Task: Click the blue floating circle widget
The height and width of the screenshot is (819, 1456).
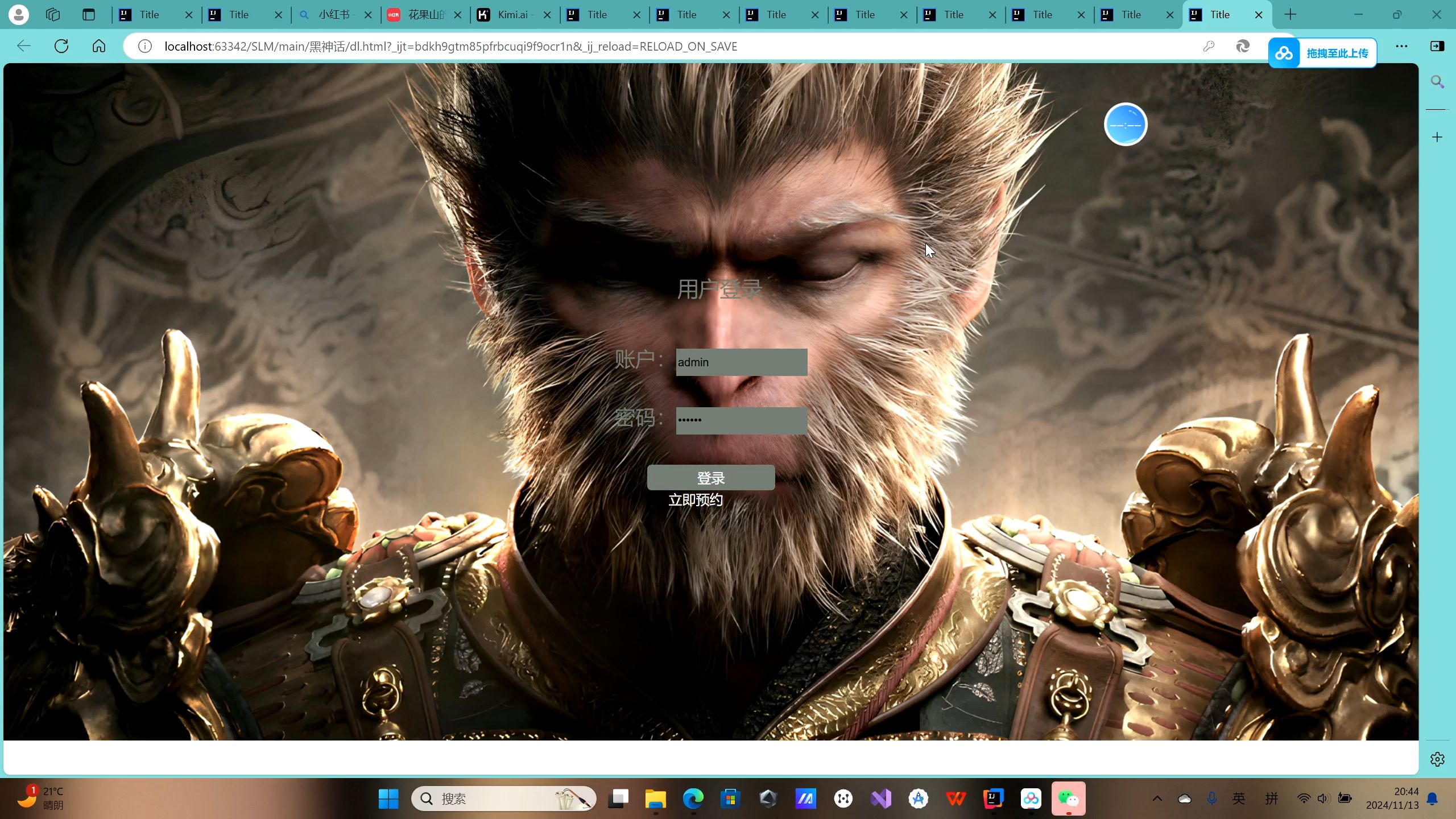Action: click(1126, 125)
